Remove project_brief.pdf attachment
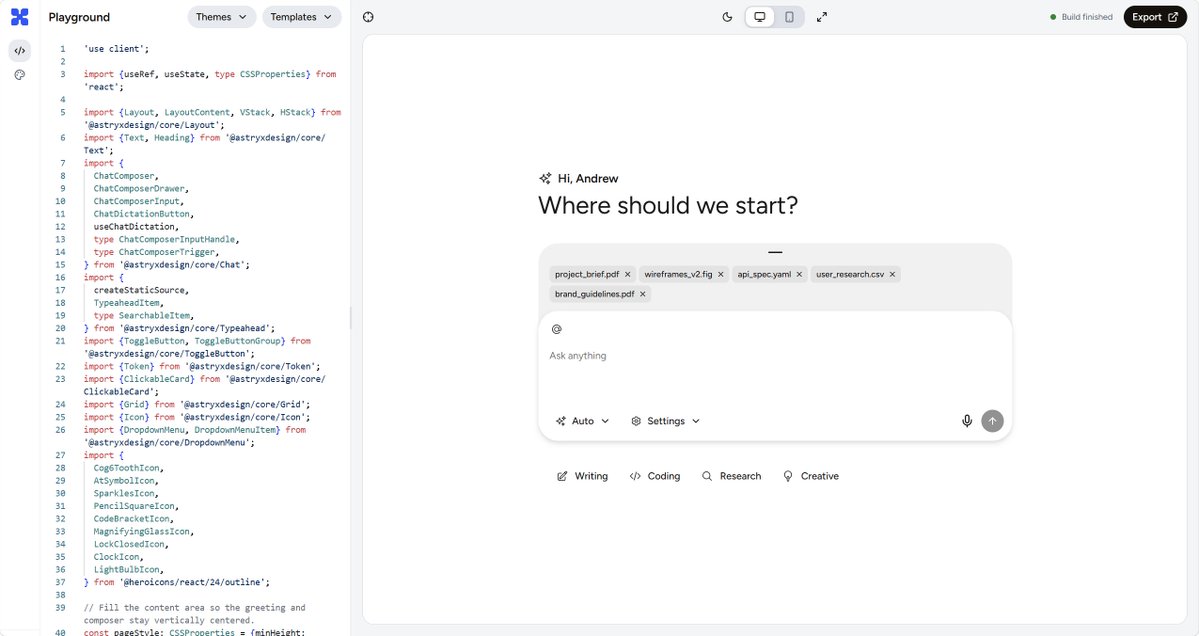The image size is (1199, 636). (628, 274)
